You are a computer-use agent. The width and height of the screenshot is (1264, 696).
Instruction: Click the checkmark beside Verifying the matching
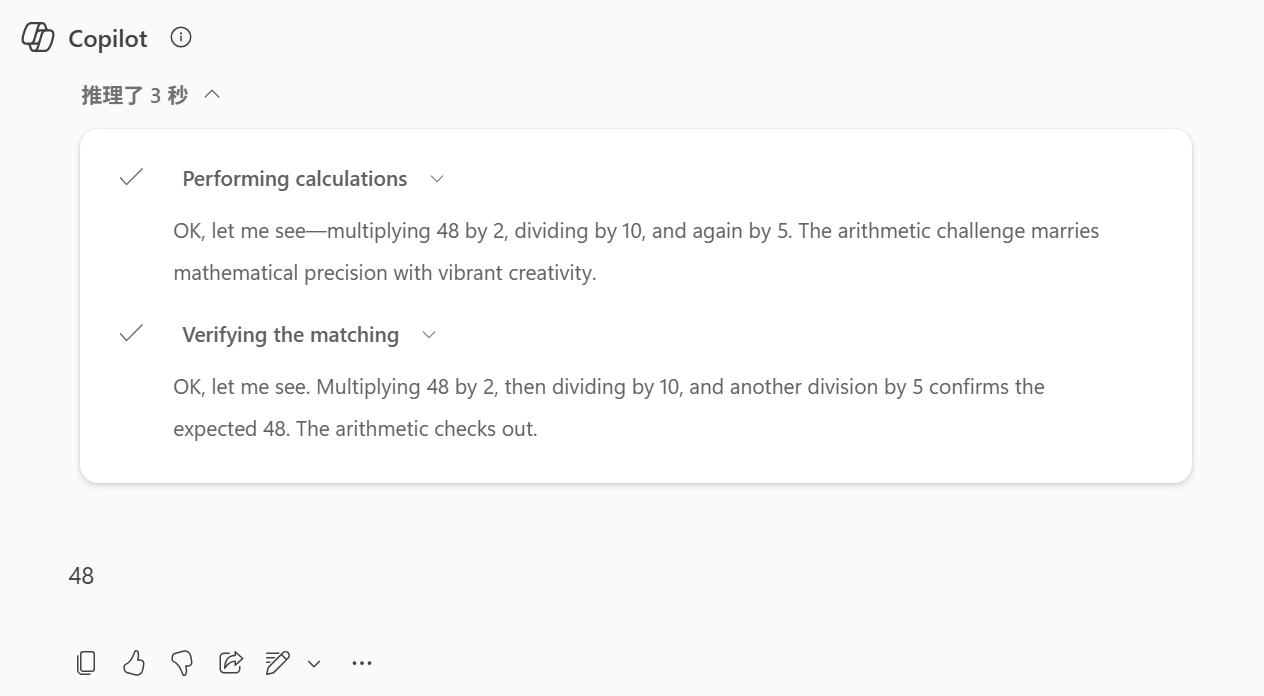pos(131,334)
